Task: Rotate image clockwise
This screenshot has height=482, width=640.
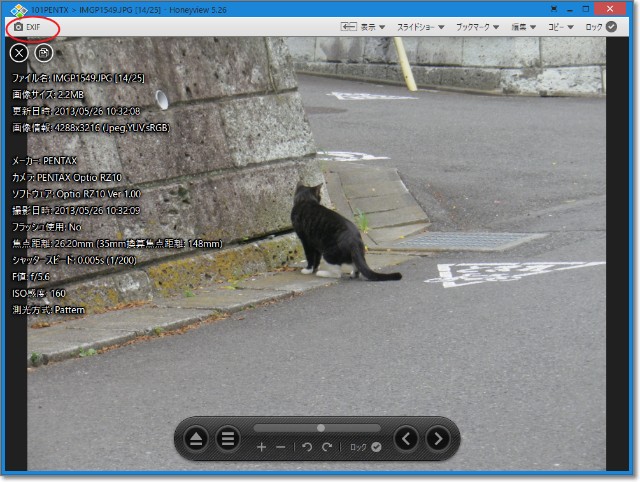Action: coord(327,447)
